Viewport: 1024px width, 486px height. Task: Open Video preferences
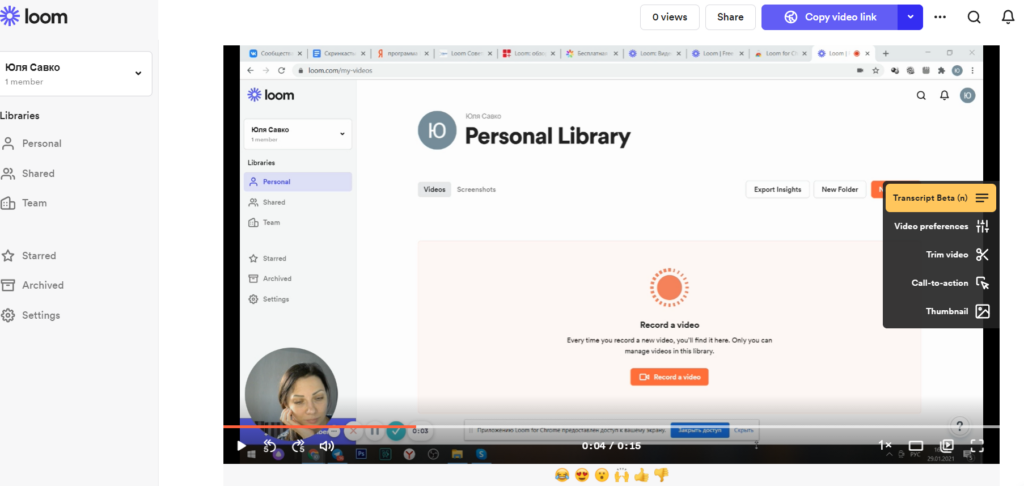point(940,226)
